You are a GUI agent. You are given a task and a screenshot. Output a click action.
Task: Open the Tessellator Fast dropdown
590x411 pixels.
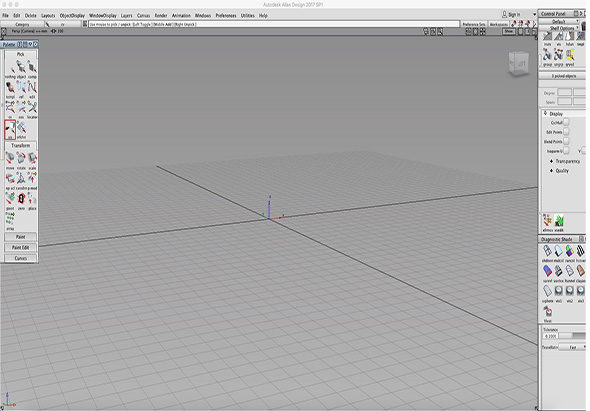point(572,347)
